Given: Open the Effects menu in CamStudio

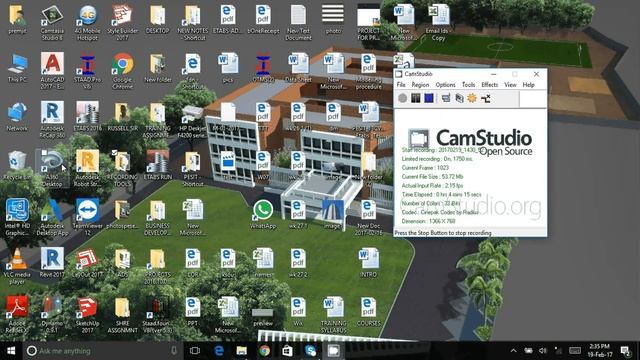Looking at the screenshot, I should [x=489, y=84].
